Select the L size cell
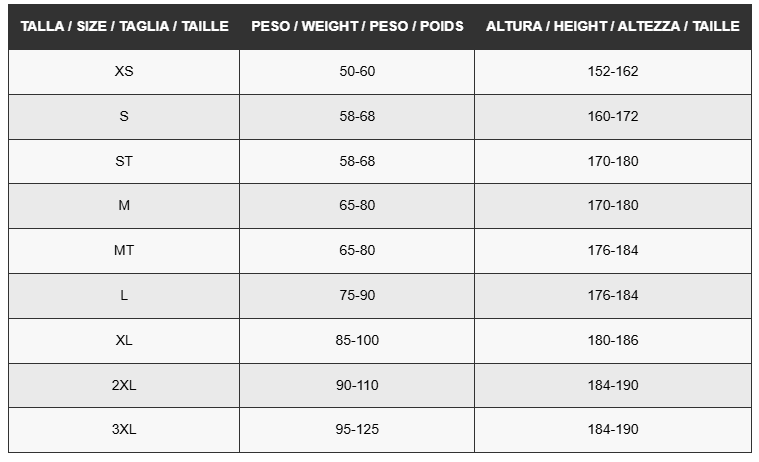 124,295
